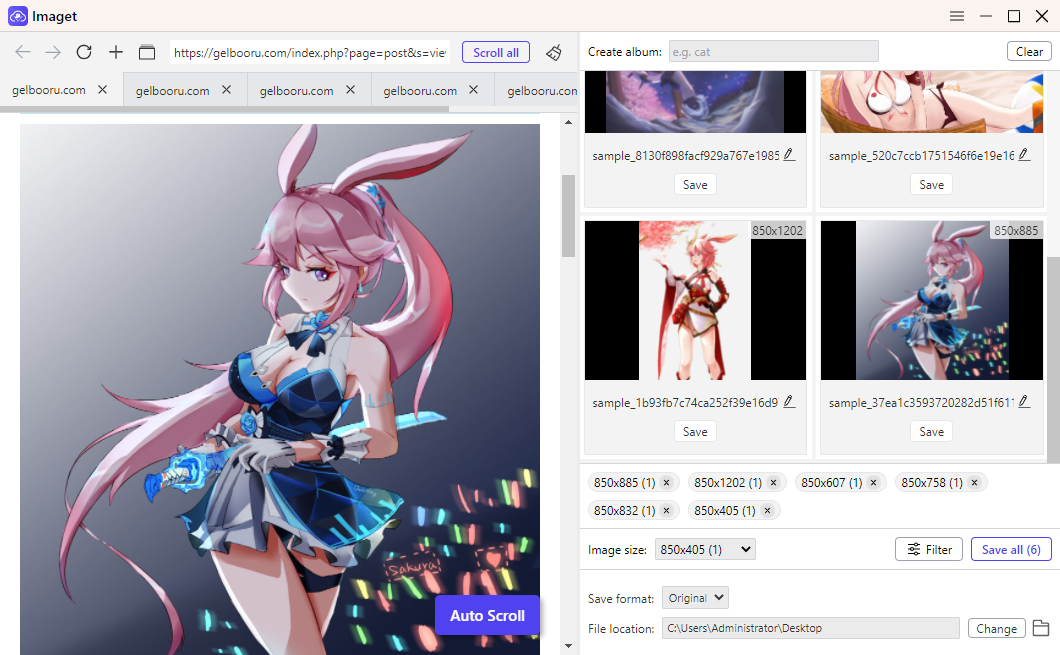Click the cleaning brush icon
The width and height of the screenshot is (1060, 655).
[554, 52]
